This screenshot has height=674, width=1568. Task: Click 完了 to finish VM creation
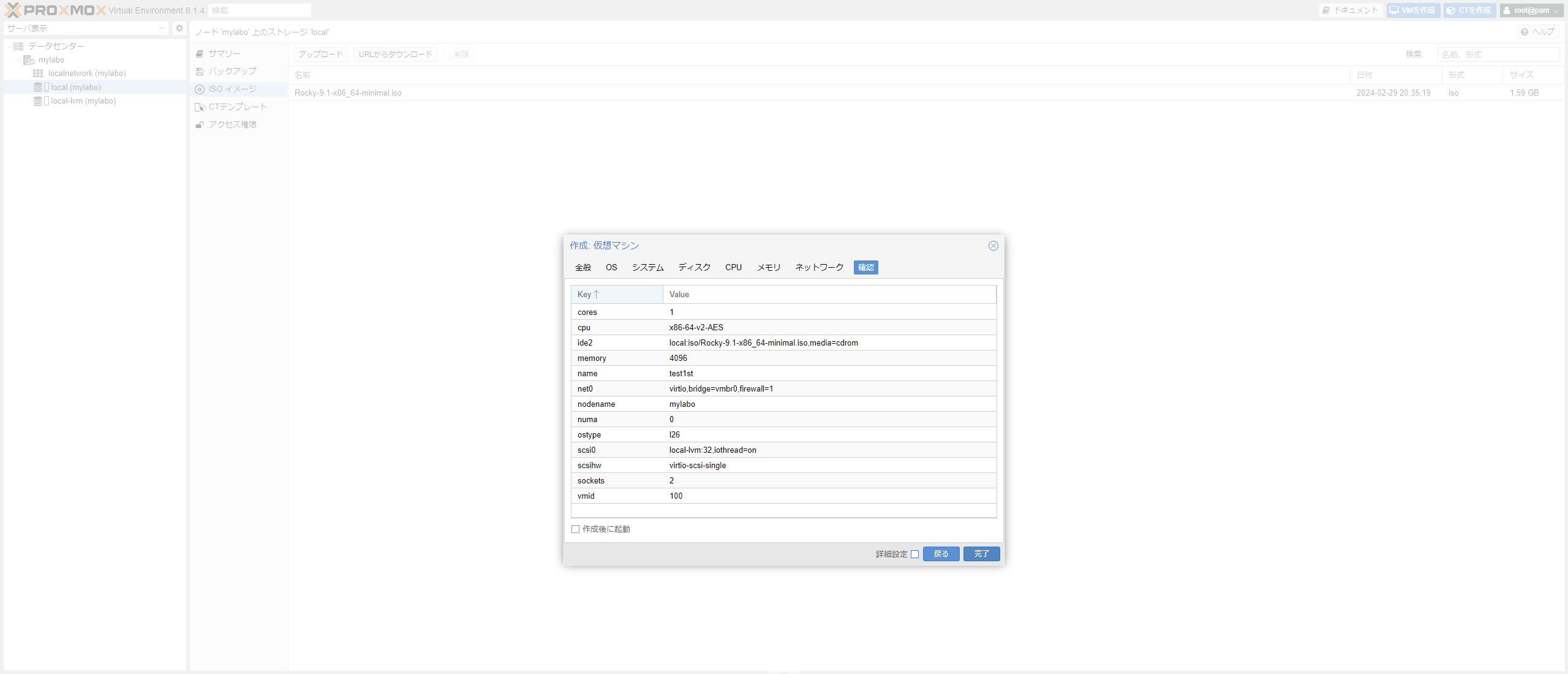pyautogui.click(x=981, y=553)
